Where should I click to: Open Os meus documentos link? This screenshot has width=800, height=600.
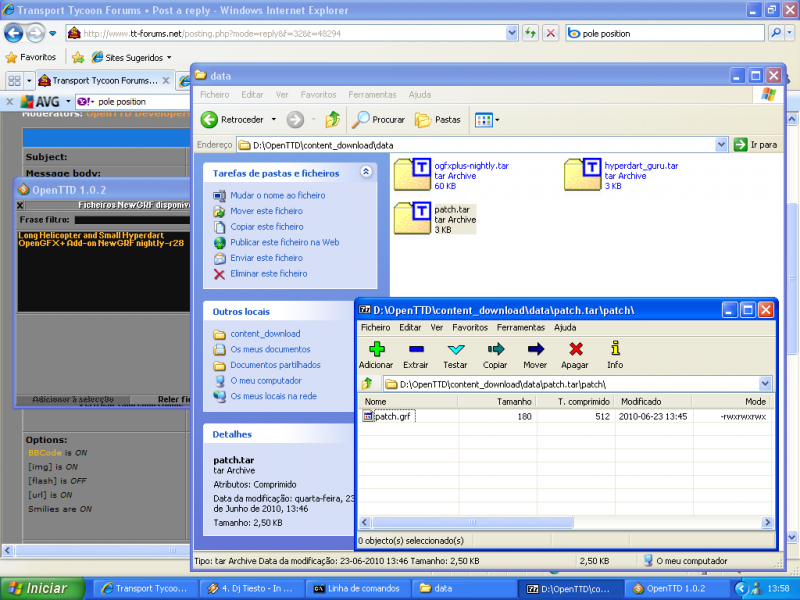[270, 349]
